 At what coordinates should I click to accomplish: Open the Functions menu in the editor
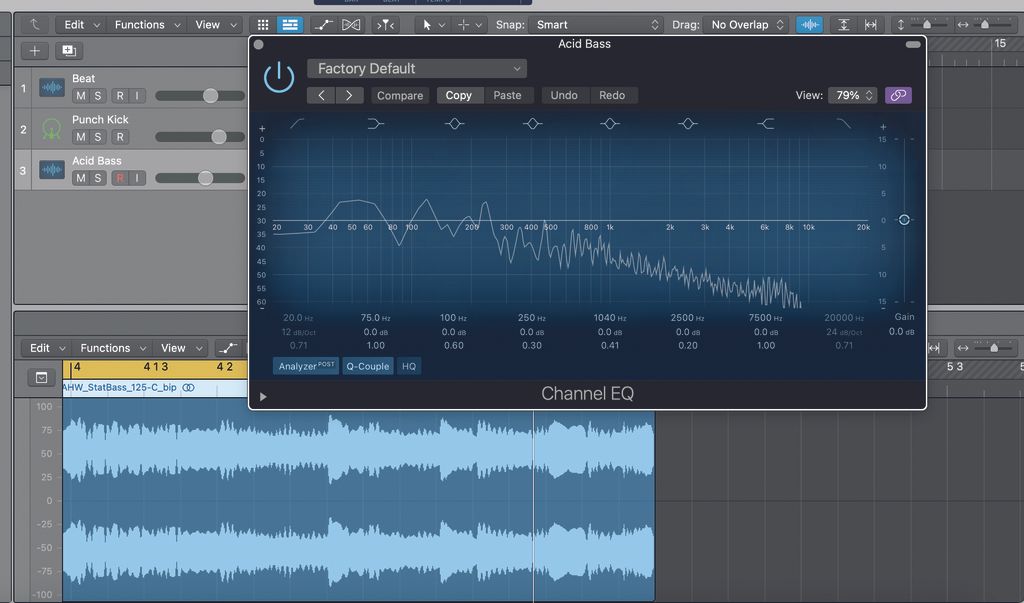point(104,348)
